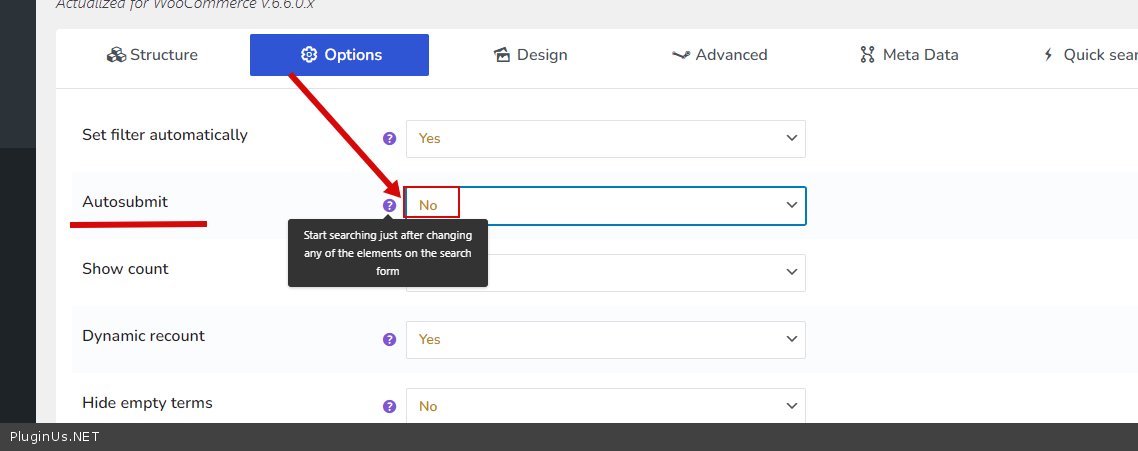Click help icon beside Hide empty terms
Screen dimensions: 1138x451
[390, 406]
